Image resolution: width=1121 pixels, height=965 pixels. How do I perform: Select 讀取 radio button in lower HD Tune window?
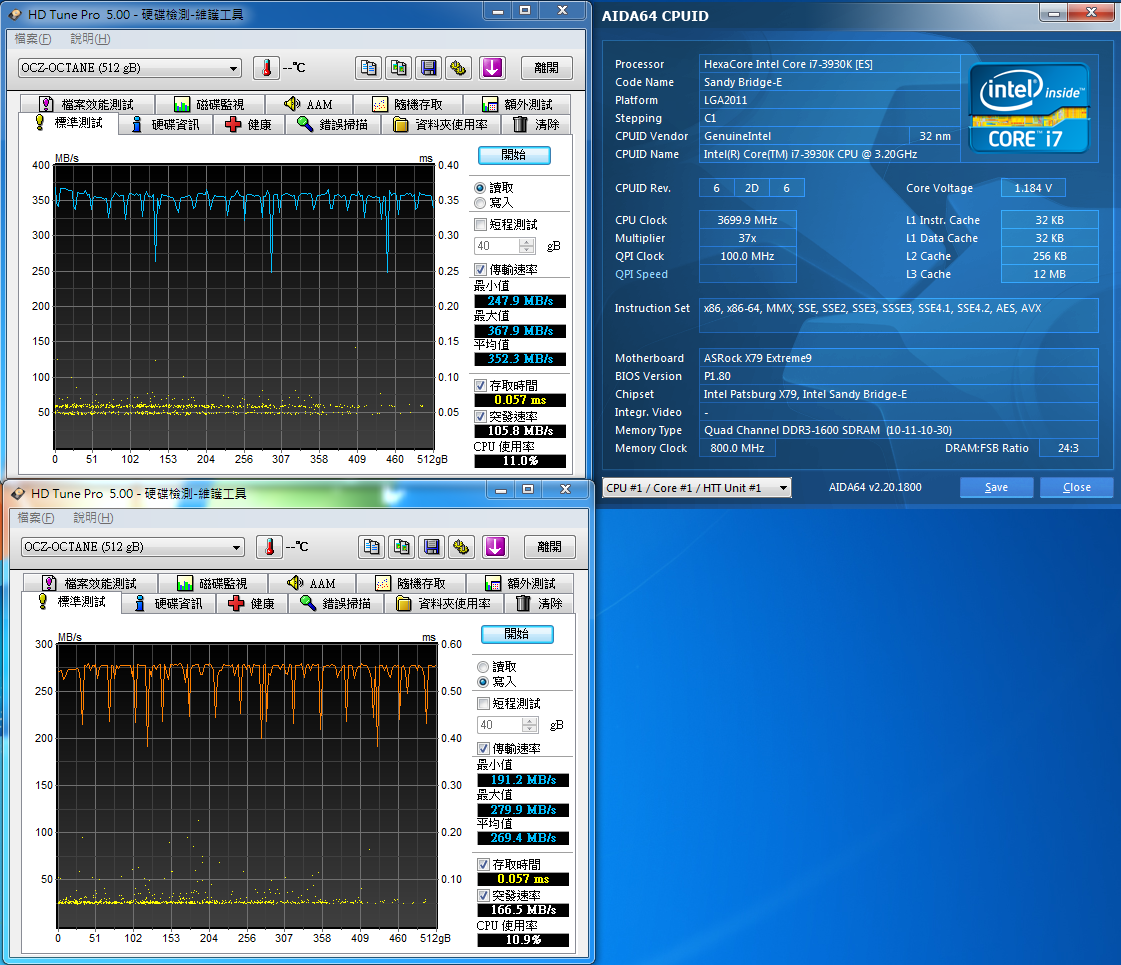483,667
